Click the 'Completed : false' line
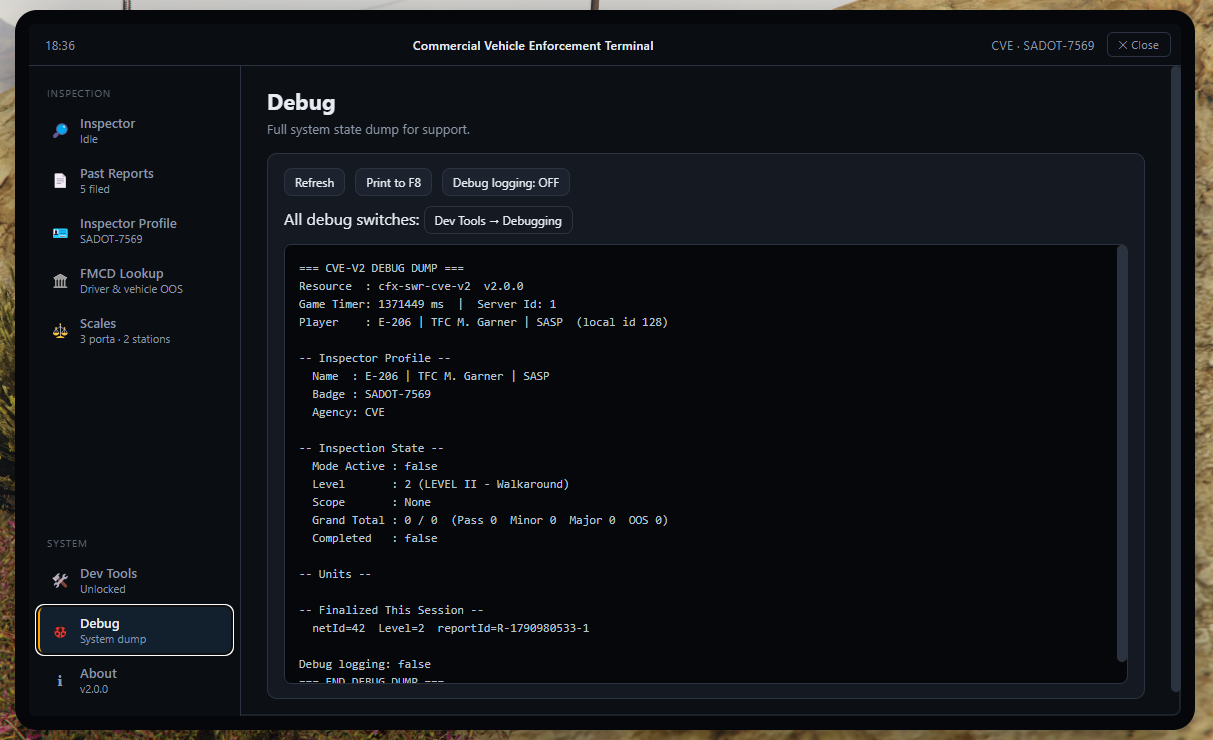 click(x=374, y=538)
